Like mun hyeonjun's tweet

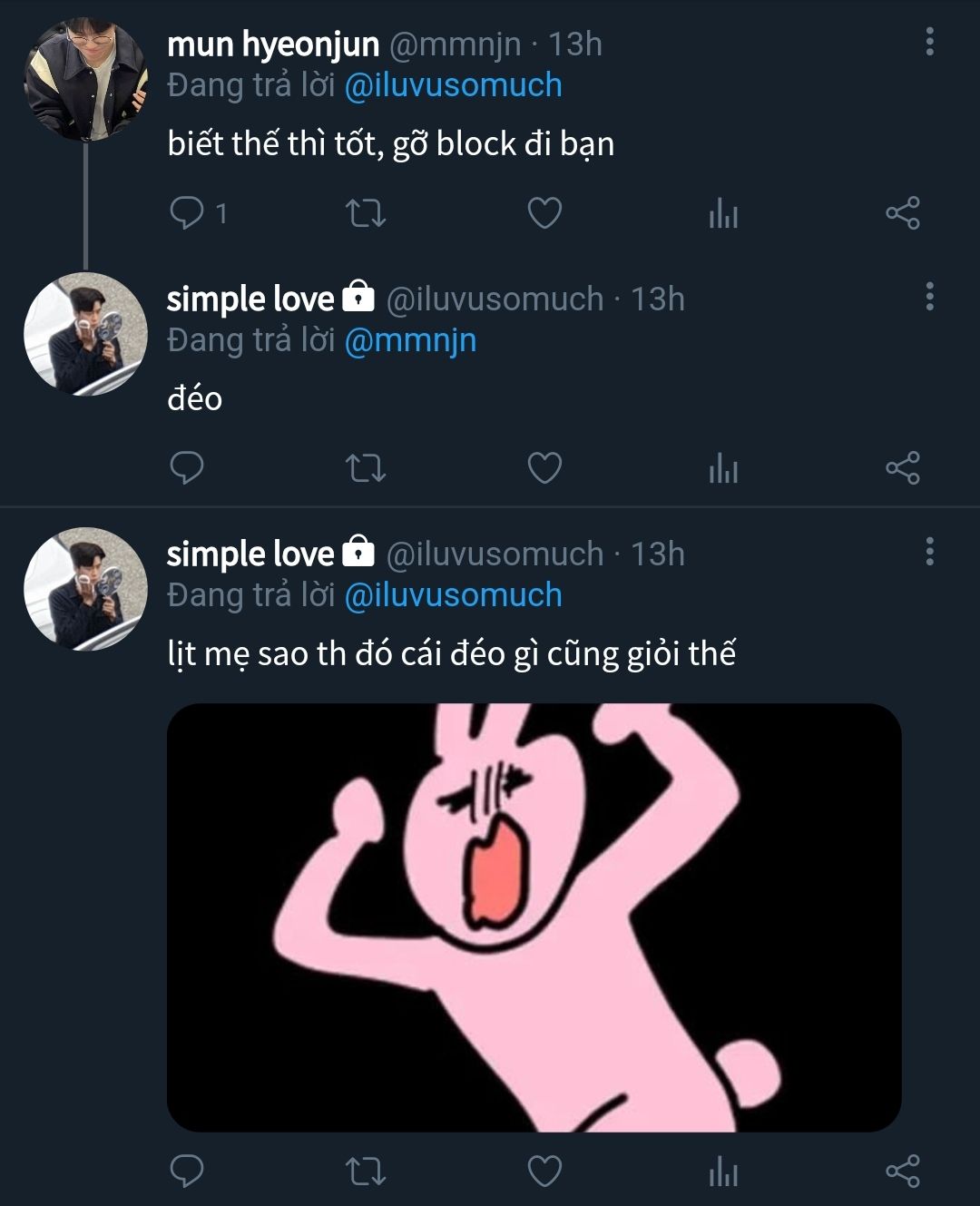pos(544,213)
